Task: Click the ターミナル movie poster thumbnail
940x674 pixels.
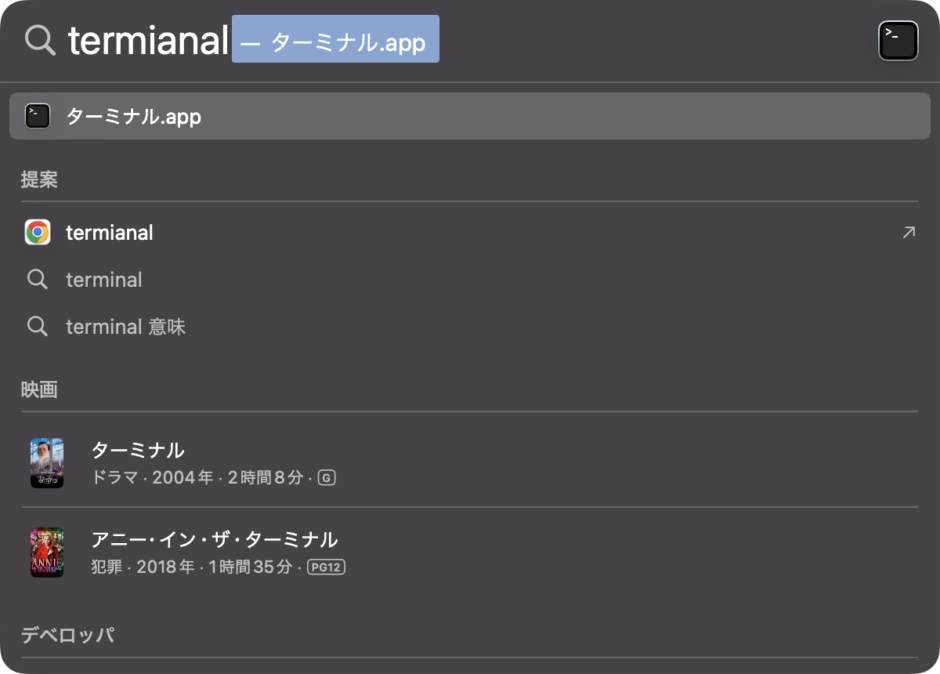Action: pyautogui.click(x=47, y=462)
